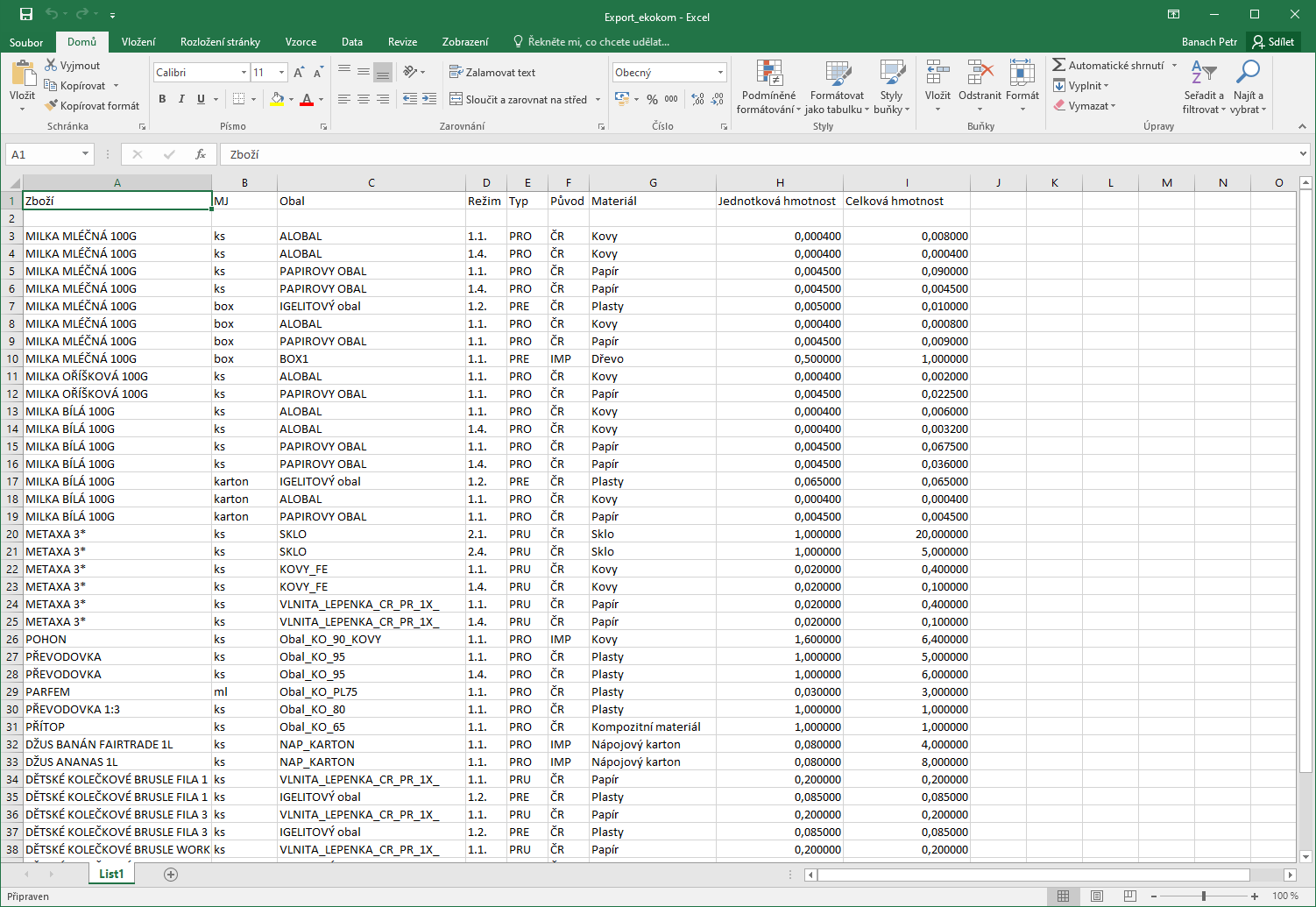Expand the font name Calibri dropdown
The image size is (1316, 907).
coord(243,73)
